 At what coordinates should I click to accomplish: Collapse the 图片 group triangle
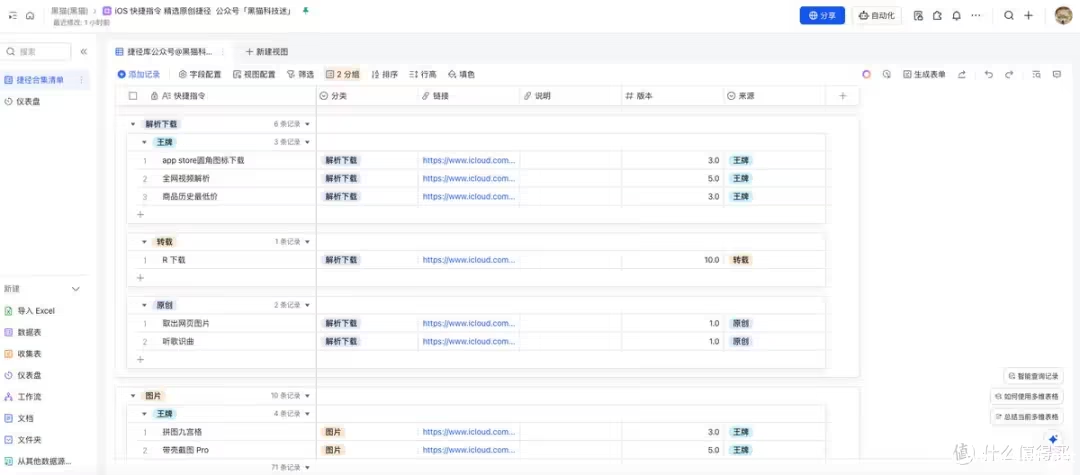tap(133, 395)
